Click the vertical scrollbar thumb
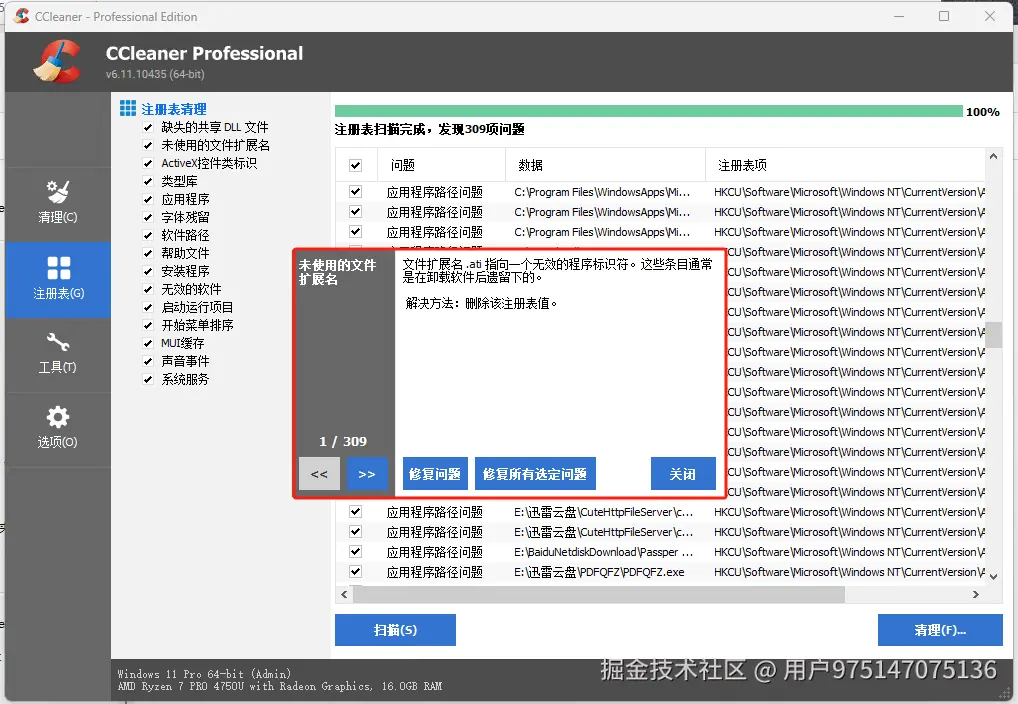The width and height of the screenshot is (1018, 704). [x=993, y=335]
